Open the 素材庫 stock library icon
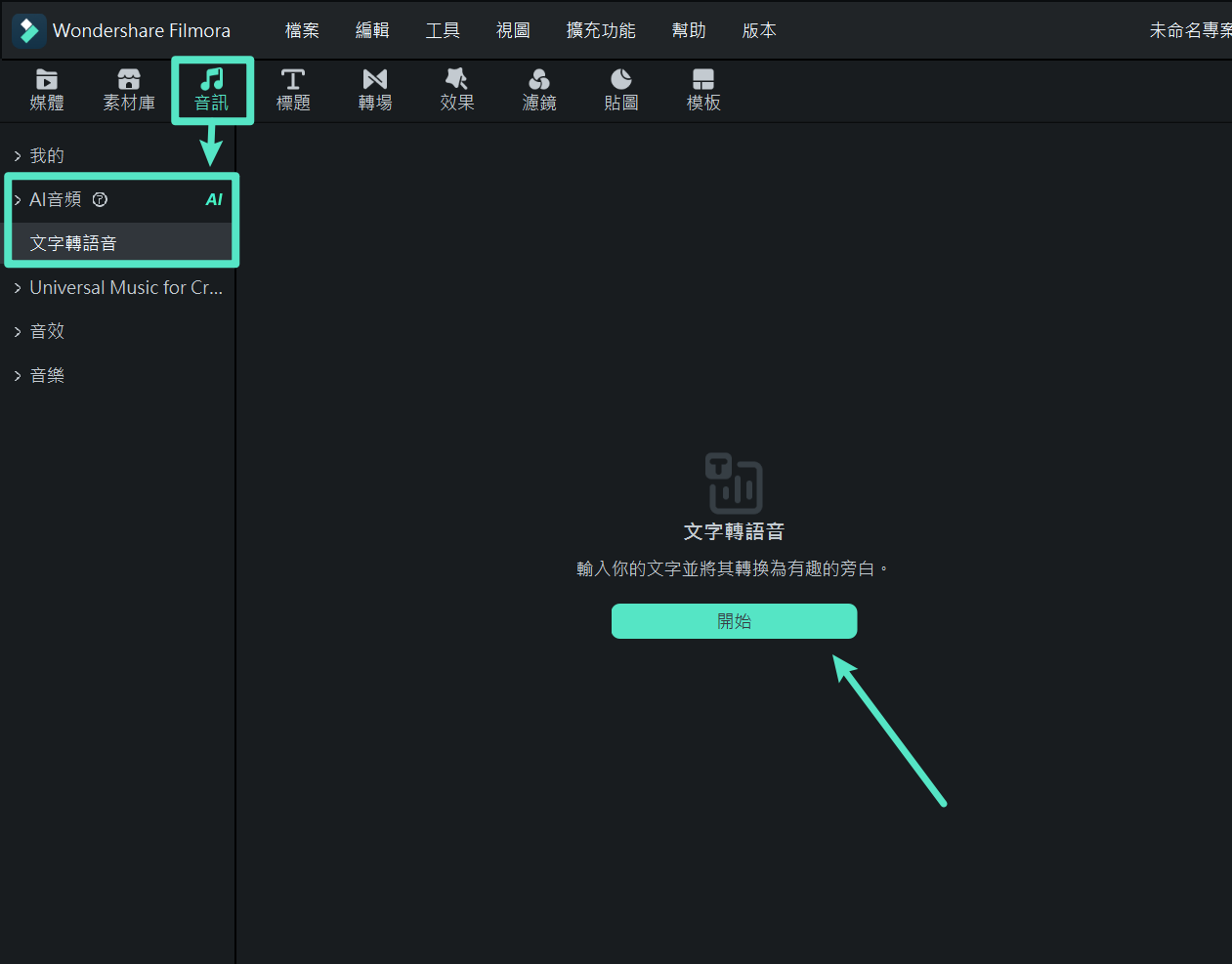 pos(129,79)
